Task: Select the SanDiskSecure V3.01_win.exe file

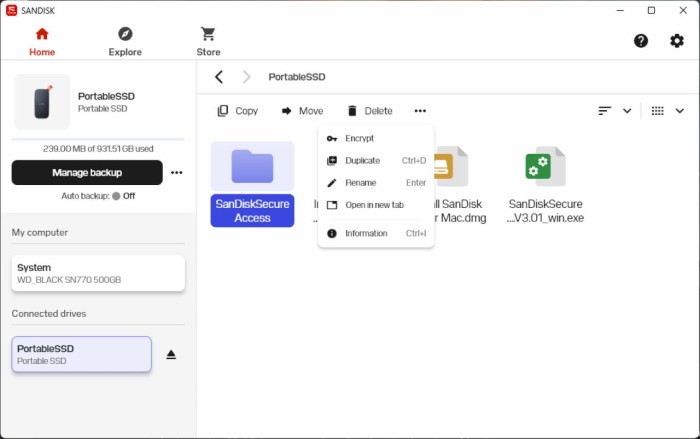Action: click(545, 186)
